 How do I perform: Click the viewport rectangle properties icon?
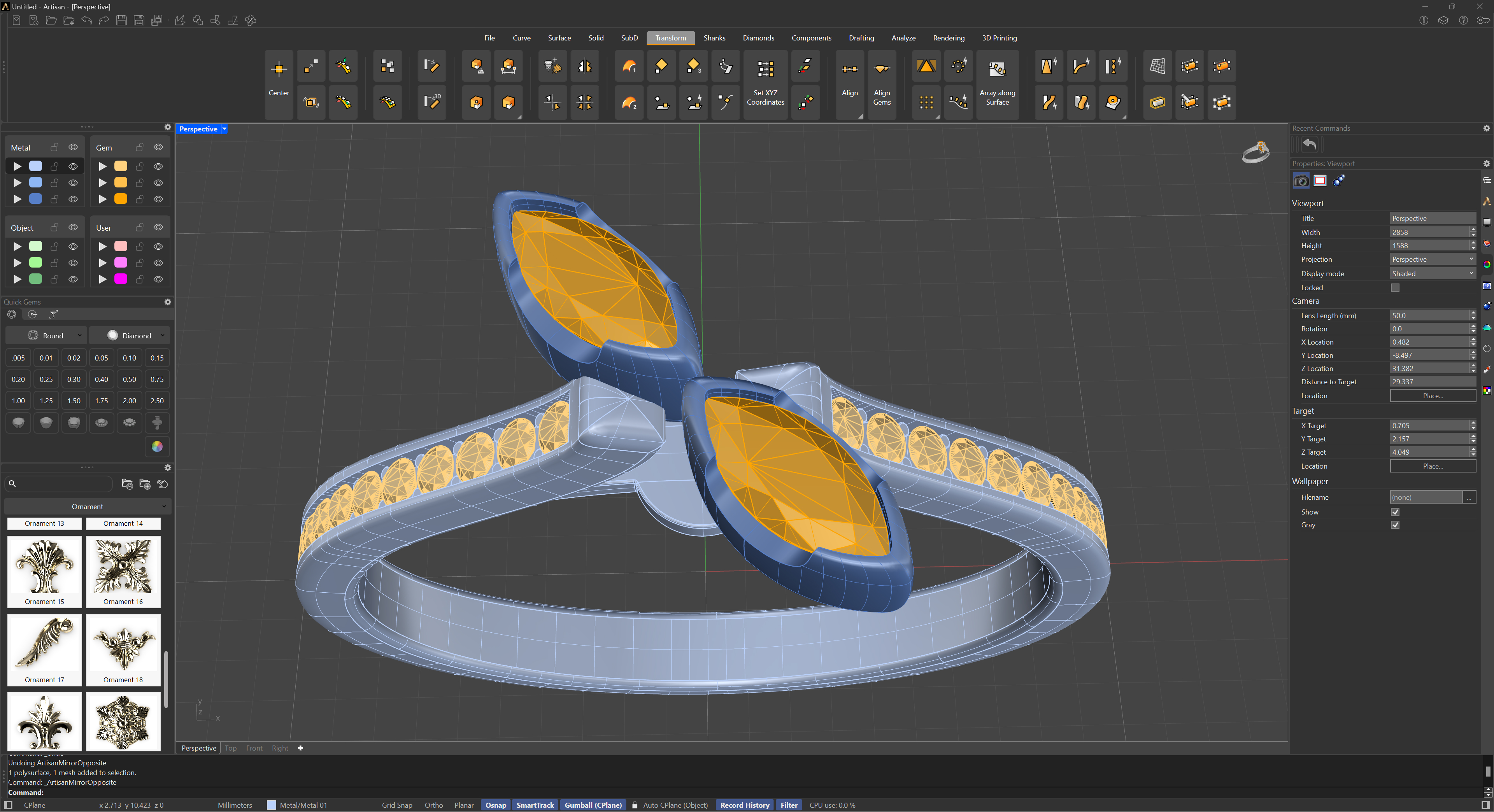coord(1319,181)
